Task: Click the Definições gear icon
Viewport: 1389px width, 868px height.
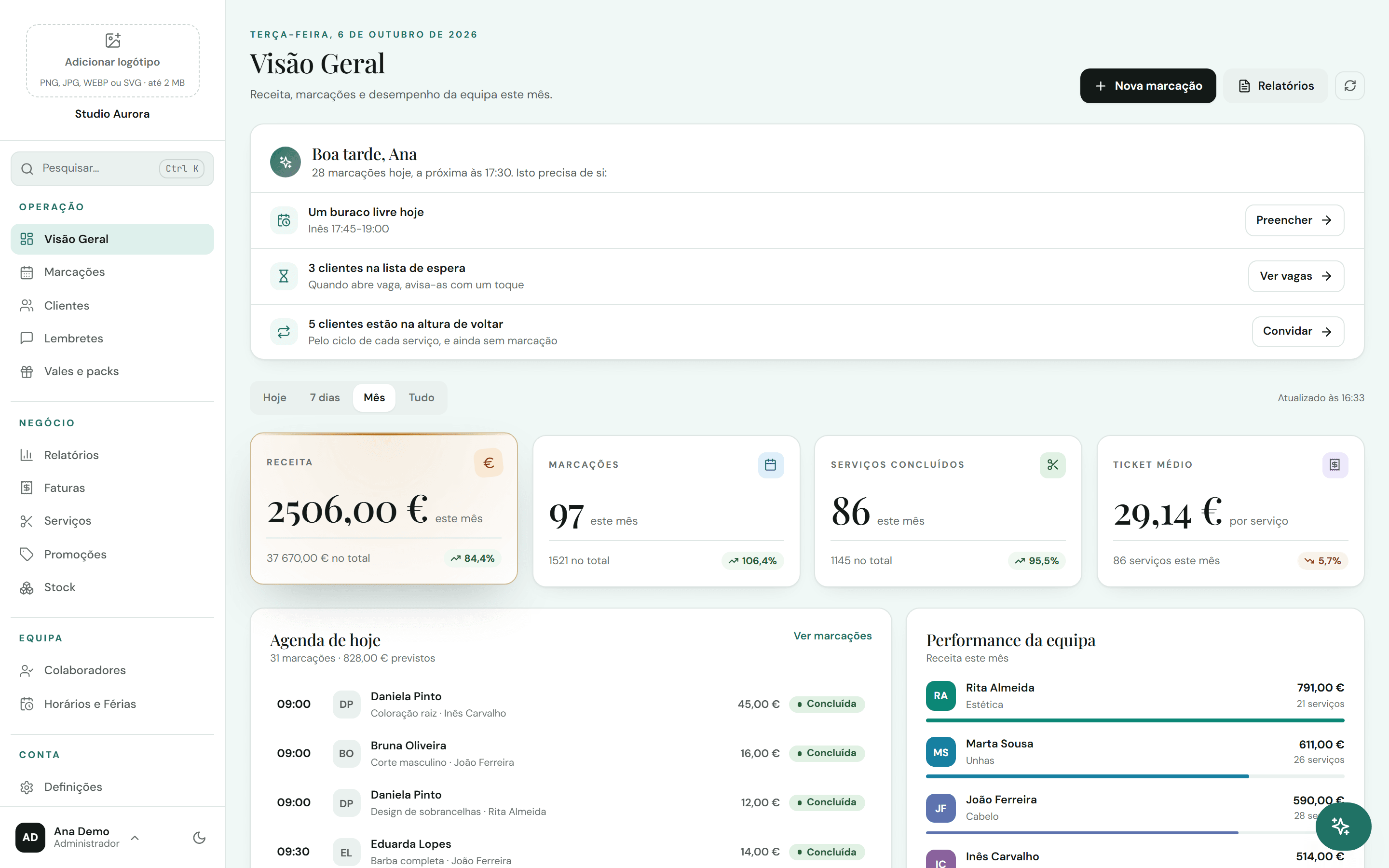Action: click(27, 787)
